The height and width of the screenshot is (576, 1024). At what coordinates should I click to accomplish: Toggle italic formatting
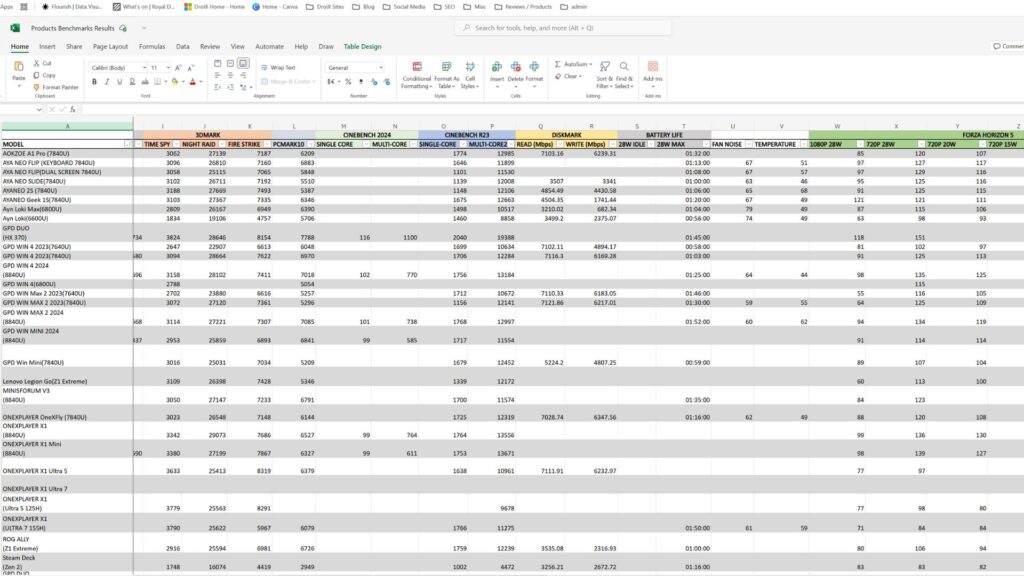(107, 82)
